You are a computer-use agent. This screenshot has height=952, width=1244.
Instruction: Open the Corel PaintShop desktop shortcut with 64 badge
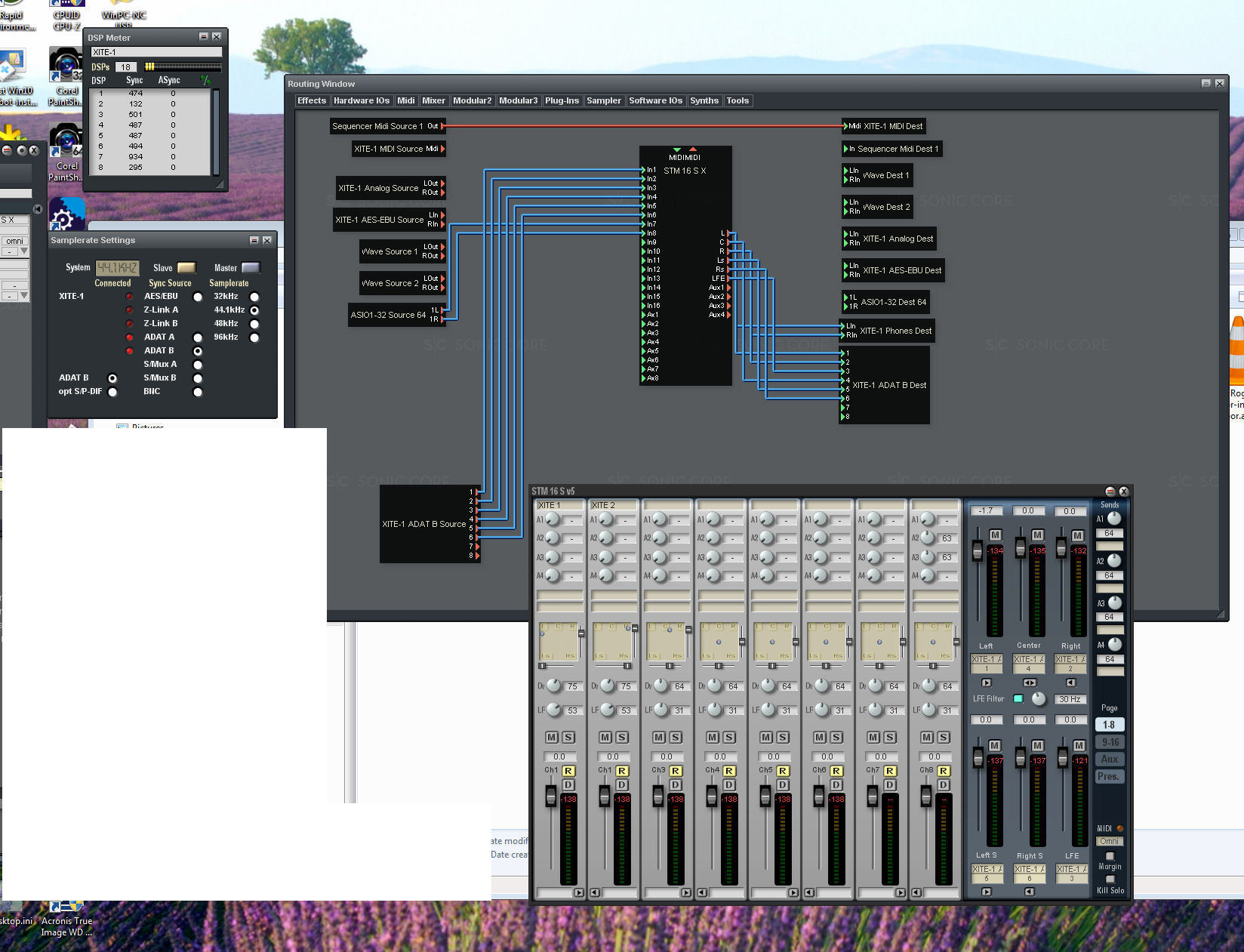click(66, 151)
